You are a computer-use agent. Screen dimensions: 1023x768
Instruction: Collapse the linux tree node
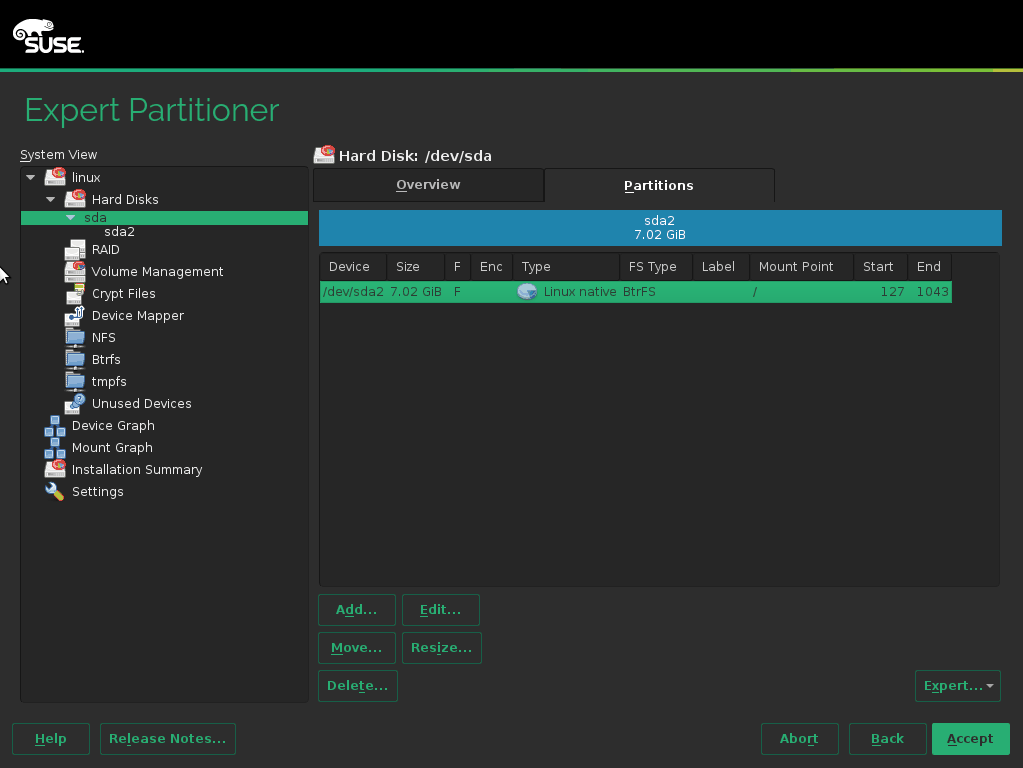point(30,178)
